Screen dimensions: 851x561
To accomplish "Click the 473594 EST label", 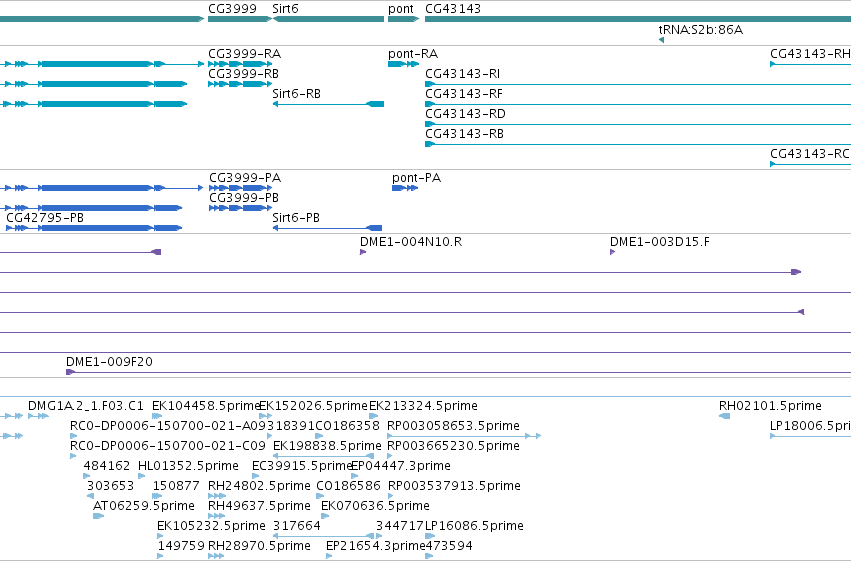I will 449,546.
